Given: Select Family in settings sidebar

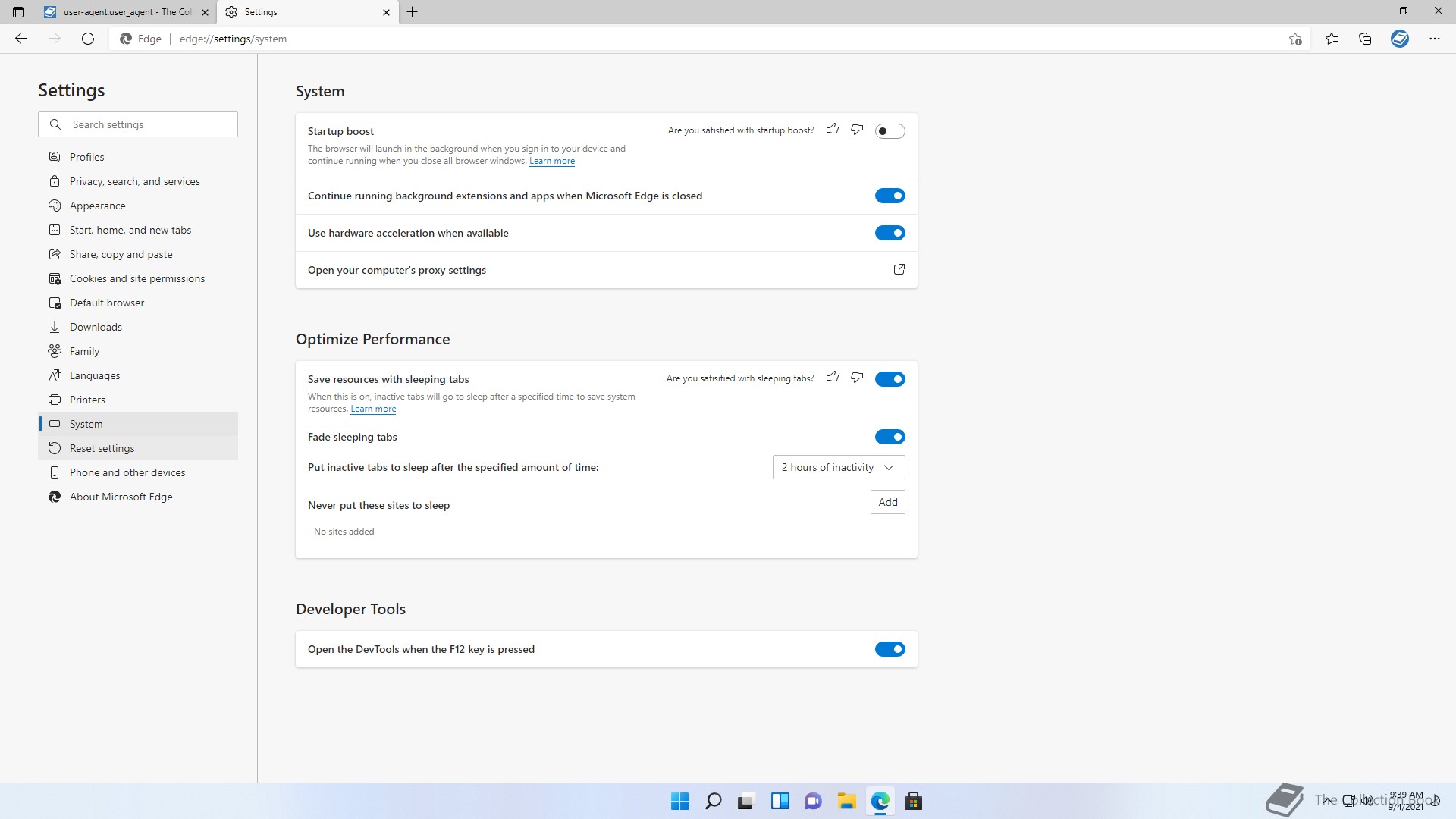Looking at the screenshot, I should point(138,351).
